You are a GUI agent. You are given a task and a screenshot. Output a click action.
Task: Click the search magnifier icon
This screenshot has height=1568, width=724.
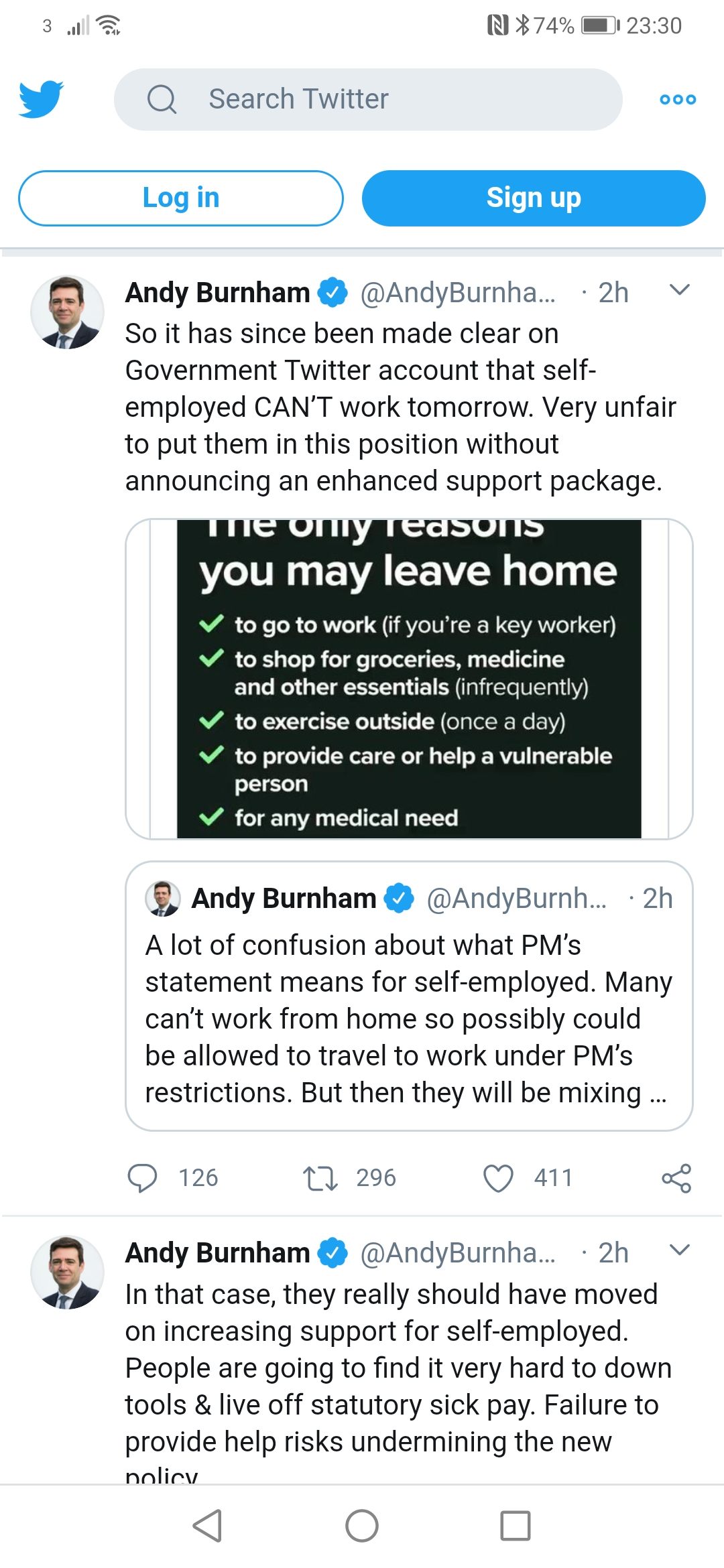point(162,99)
